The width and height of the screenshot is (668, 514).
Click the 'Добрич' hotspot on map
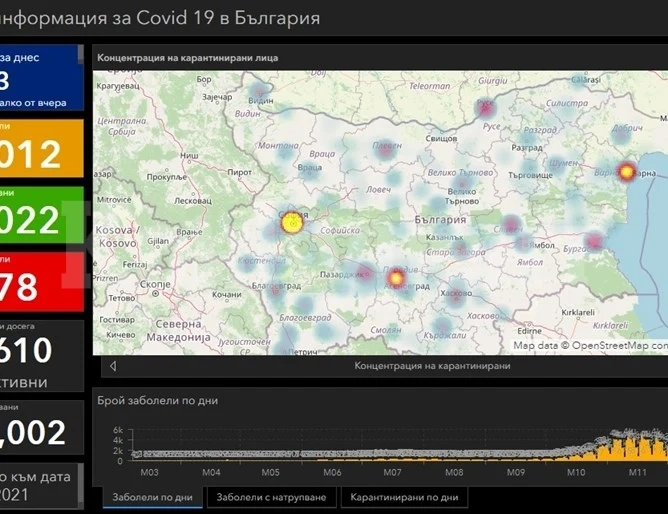(x=622, y=133)
